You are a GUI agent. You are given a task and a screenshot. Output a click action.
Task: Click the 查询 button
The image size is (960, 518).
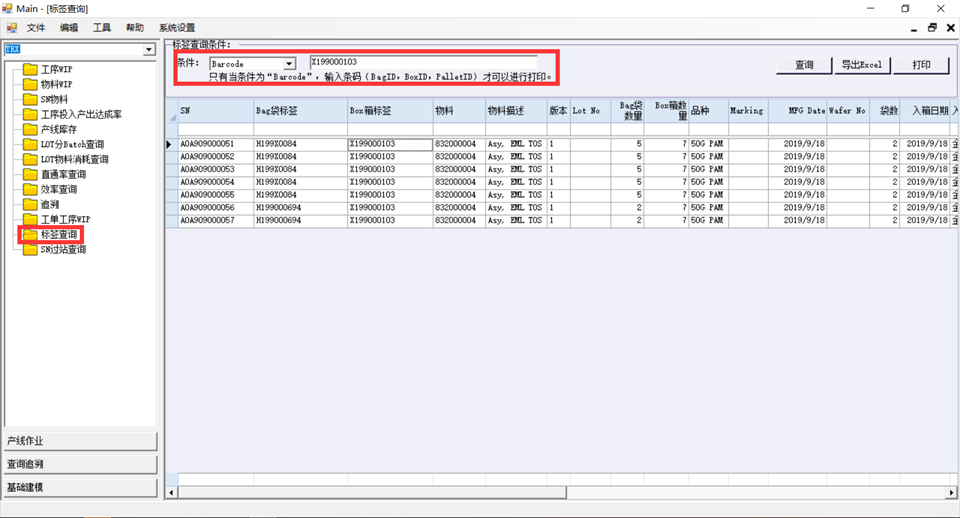(x=804, y=65)
